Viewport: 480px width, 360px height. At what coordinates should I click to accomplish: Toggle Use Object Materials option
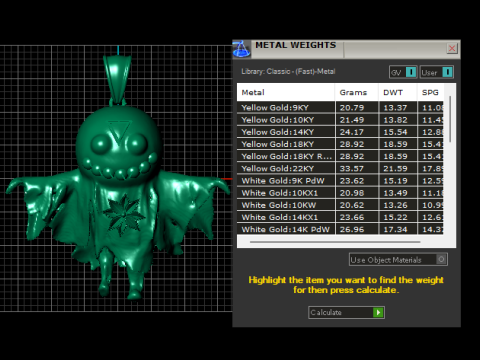pyautogui.click(x=398, y=259)
